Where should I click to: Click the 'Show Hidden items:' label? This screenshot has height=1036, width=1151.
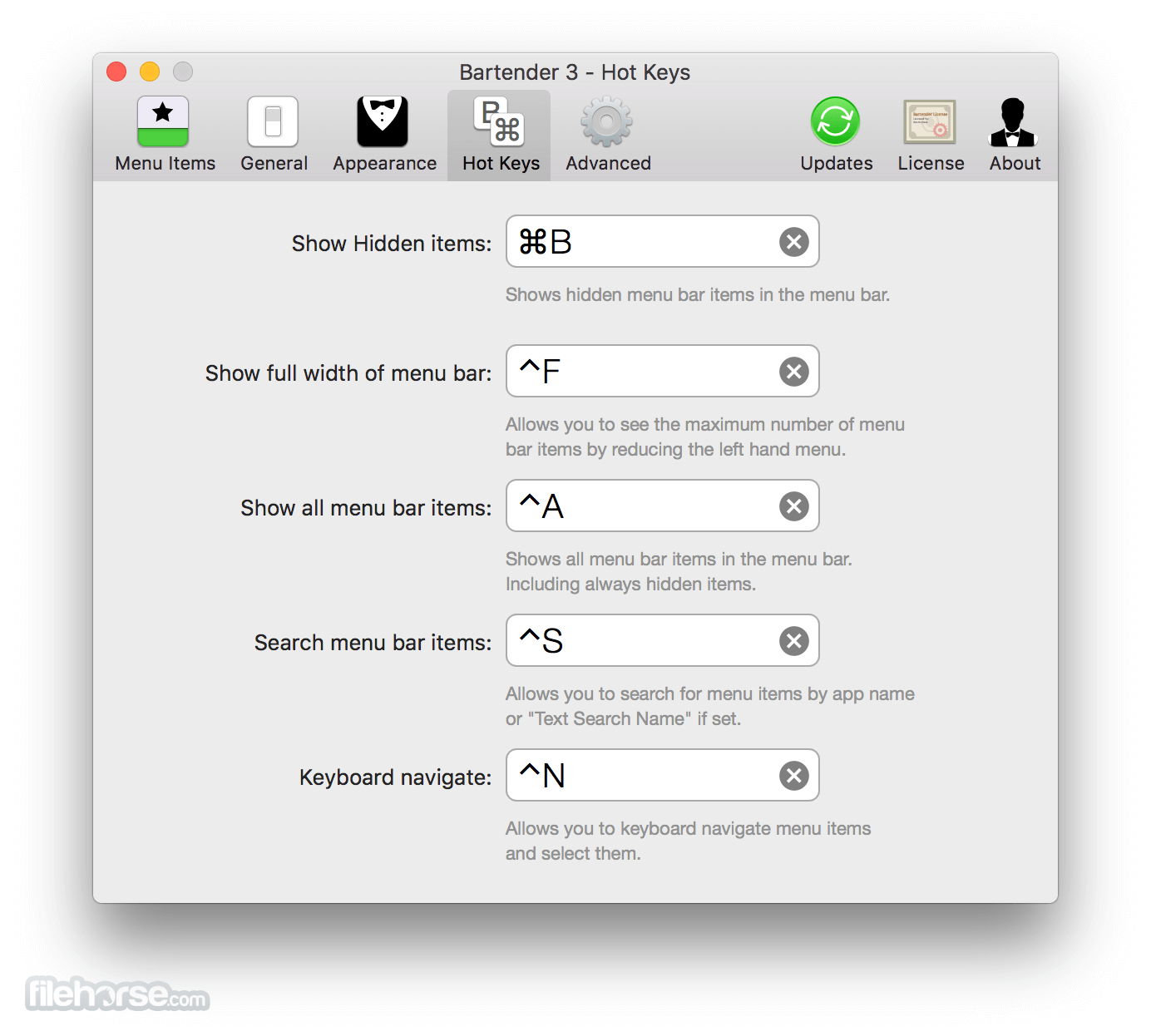point(392,244)
